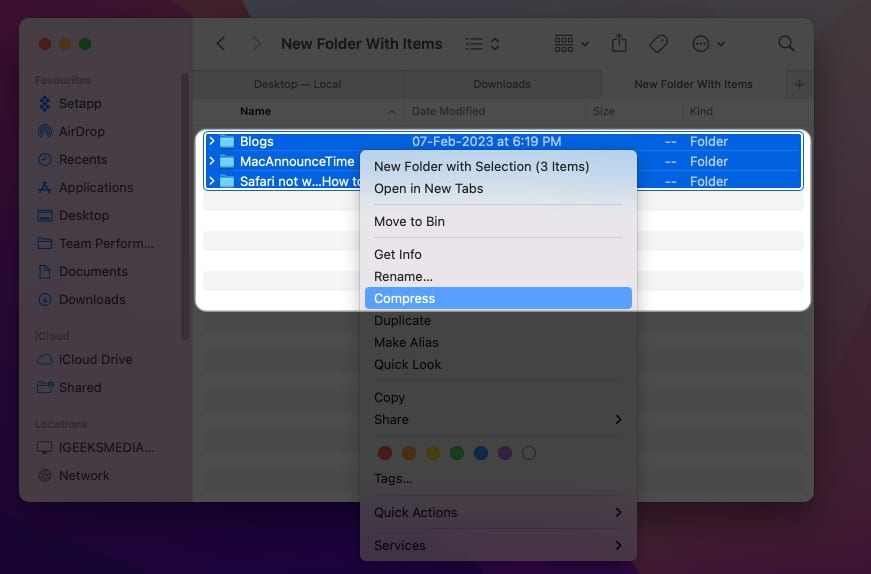The image size is (871, 574).
Task: Open the list view switcher
Action: [482, 43]
